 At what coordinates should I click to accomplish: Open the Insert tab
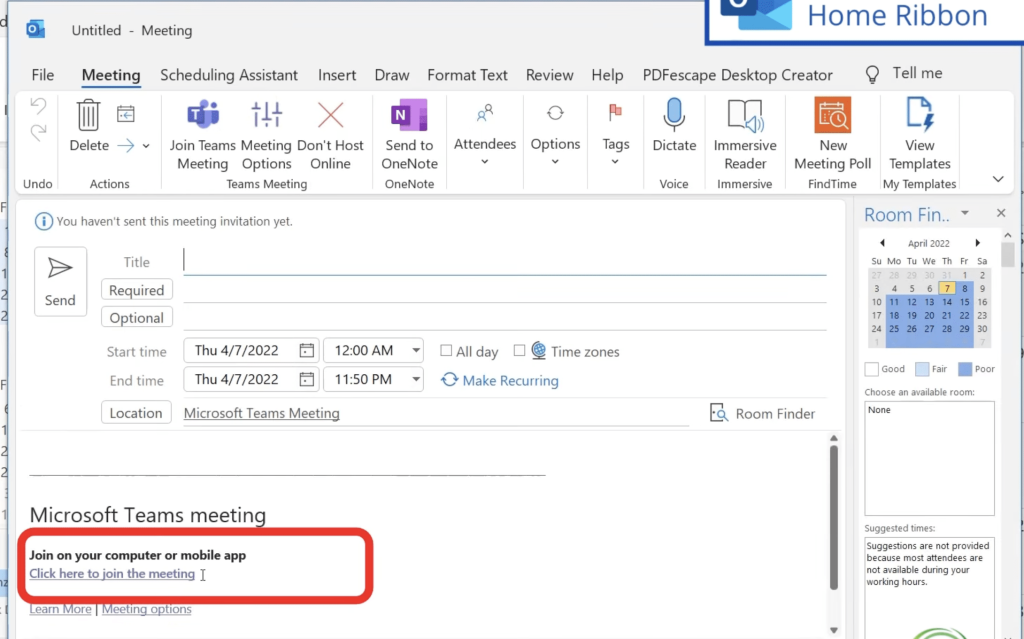[337, 75]
